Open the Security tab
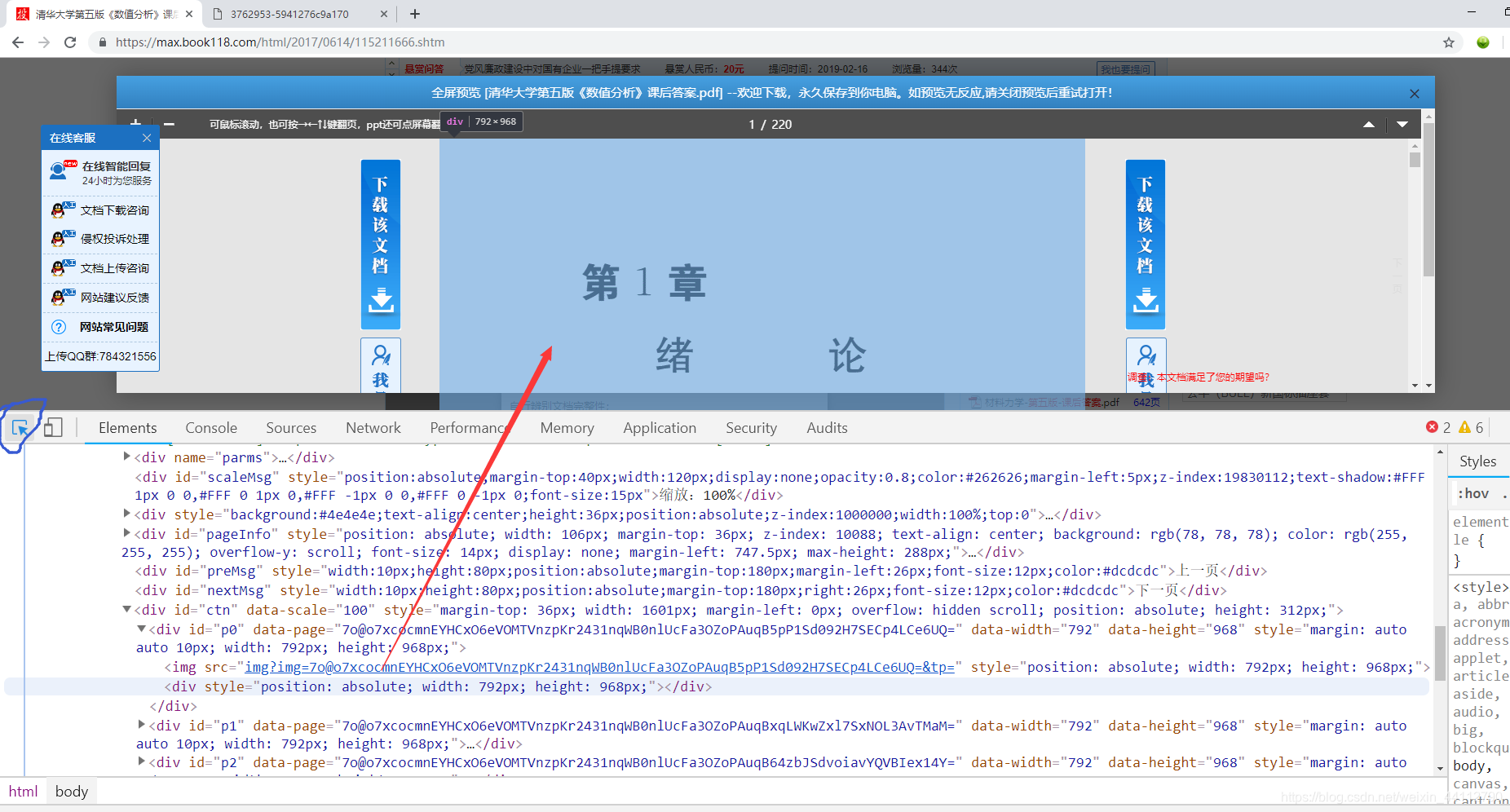 751,428
